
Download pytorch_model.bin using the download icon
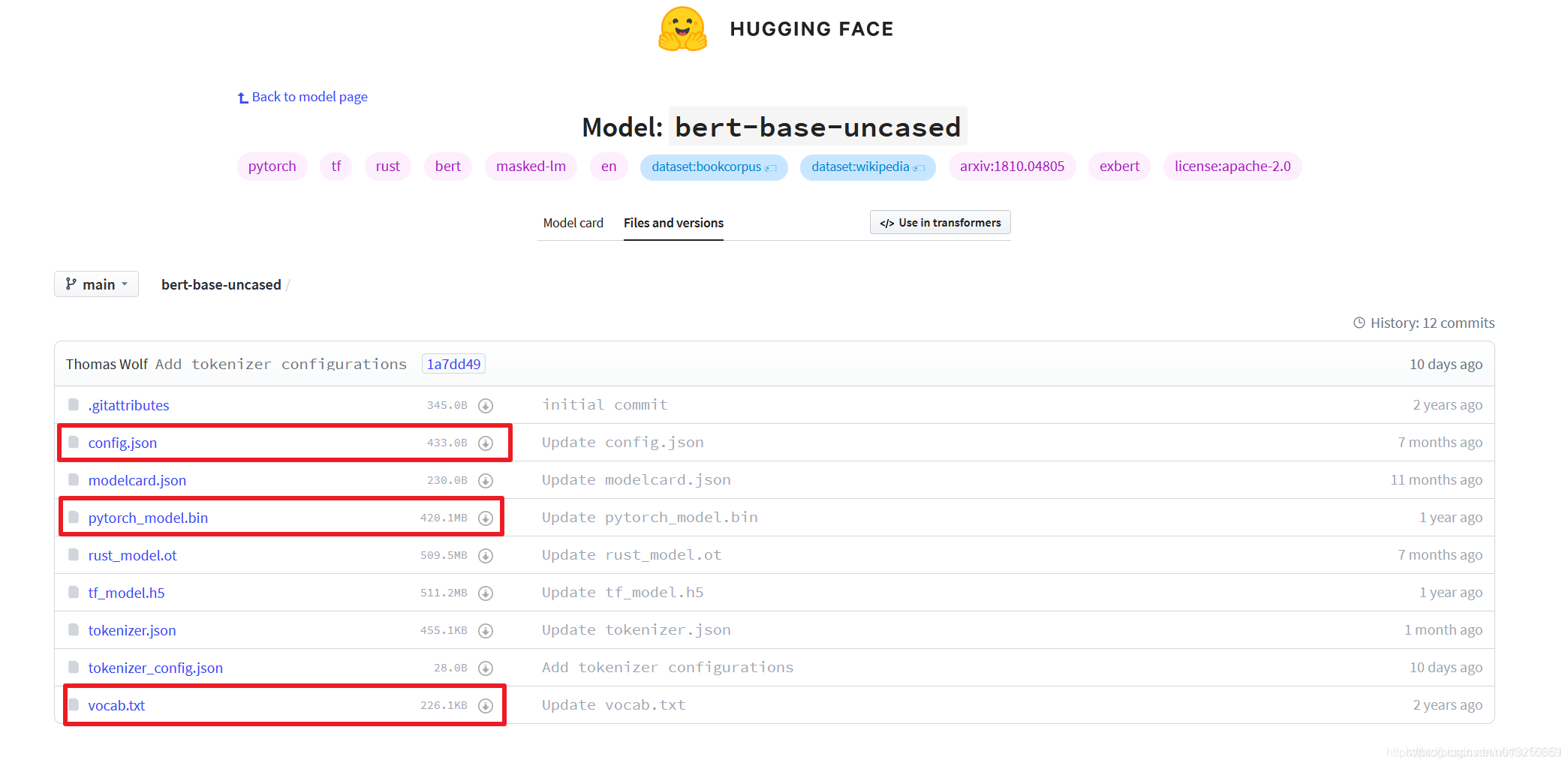(486, 518)
